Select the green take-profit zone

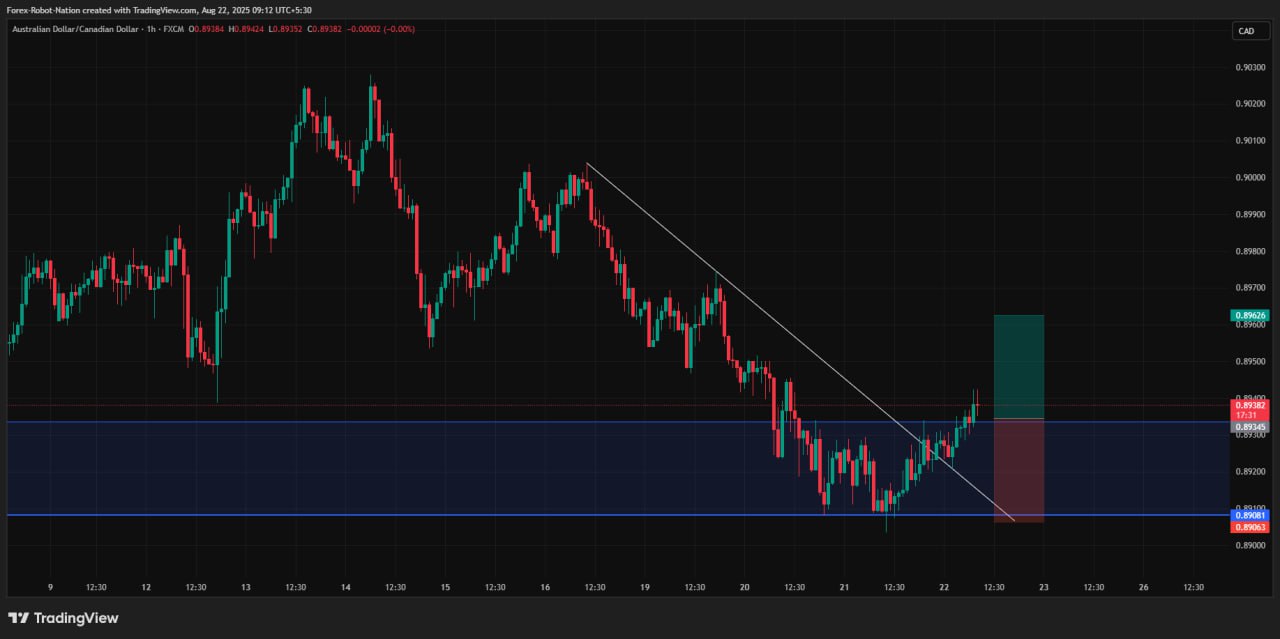pyautogui.click(x=1018, y=366)
